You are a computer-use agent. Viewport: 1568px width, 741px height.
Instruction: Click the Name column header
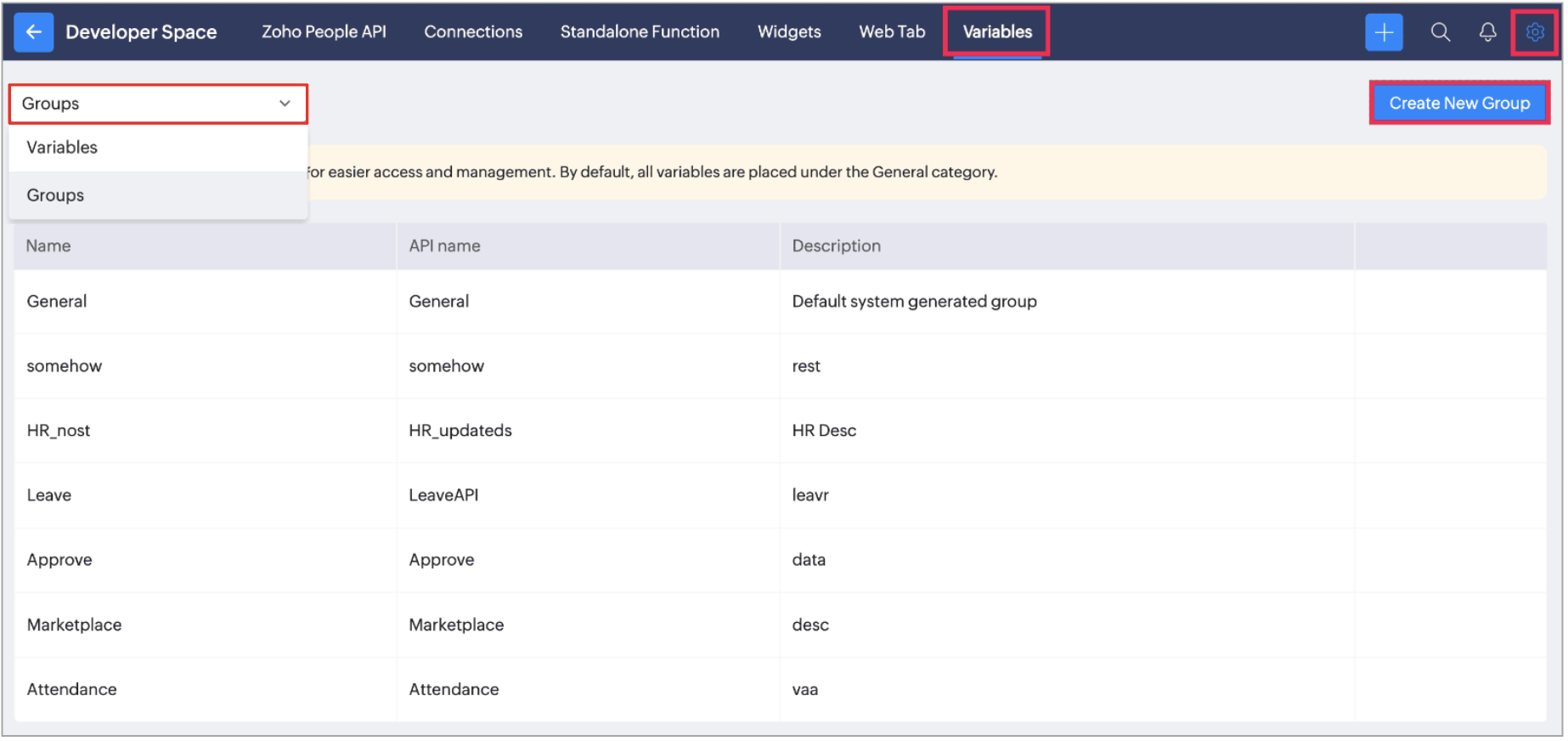click(x=48, y=246)
